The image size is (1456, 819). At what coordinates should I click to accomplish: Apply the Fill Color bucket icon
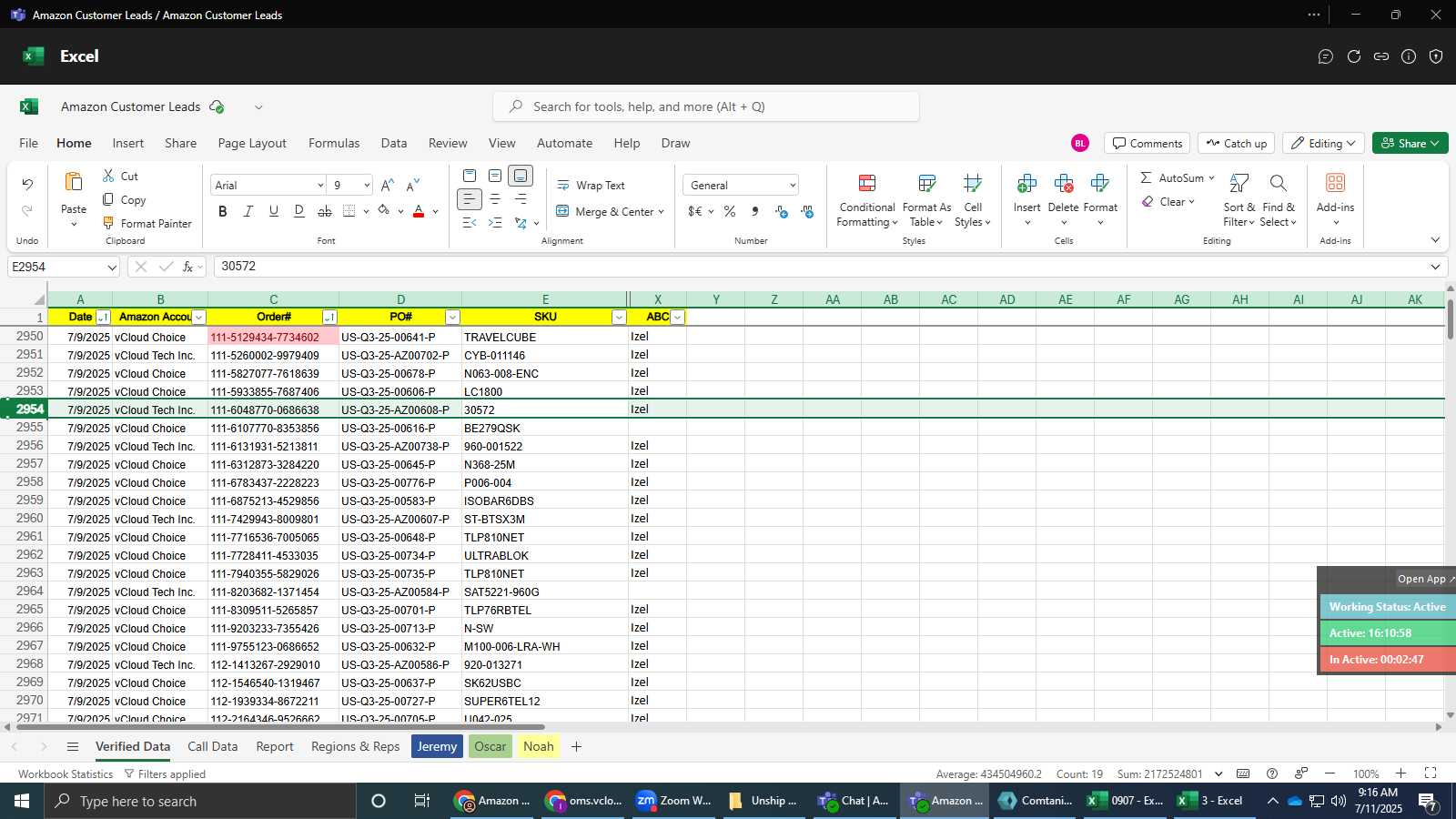click(384, 211)
